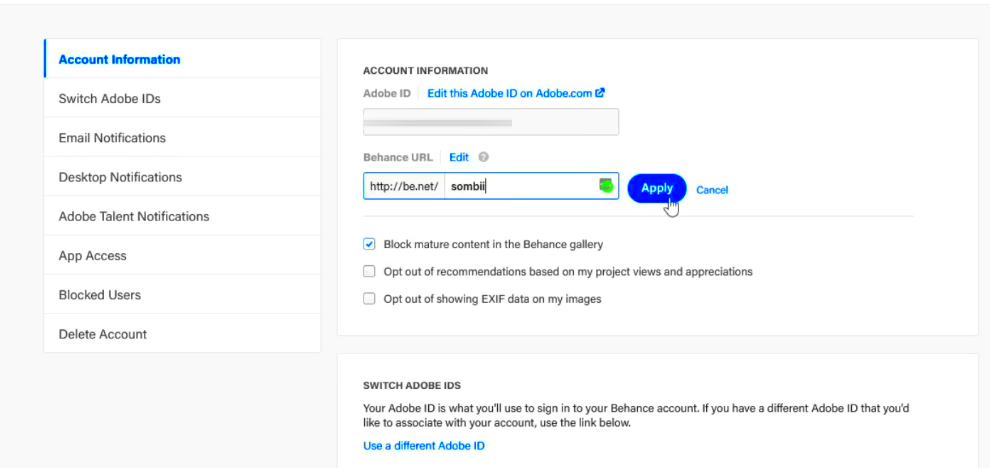The image size is (990, 468).
Task: Click the Edit link next to Behance URL
Action: click(459, 157)
